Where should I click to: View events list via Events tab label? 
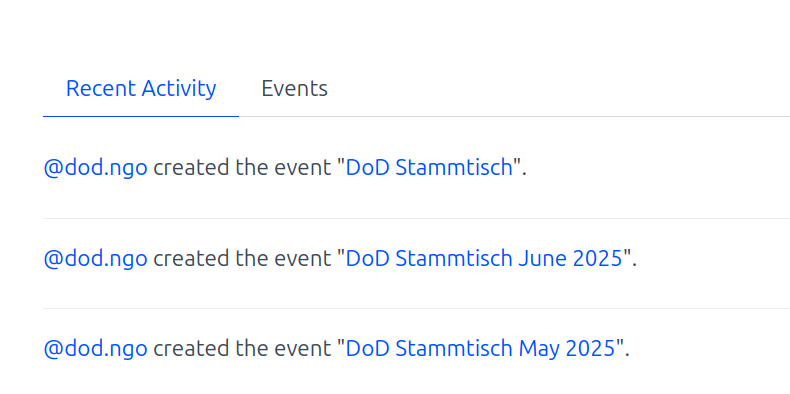[294, 89]
